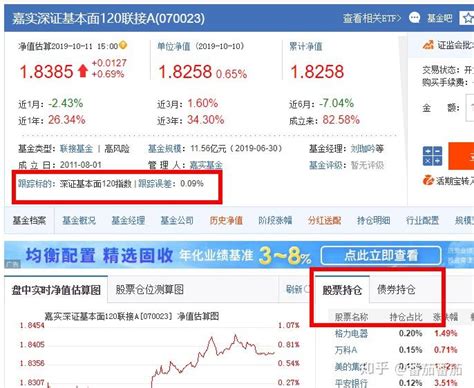
Task: Select the 股票持仓 tab
Action: (x=342, y=290)
